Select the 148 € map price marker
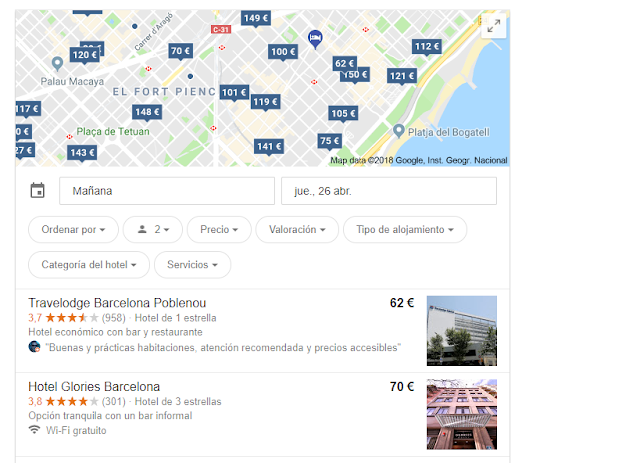This screenshot has height=463, width=640. coord(147,112)
